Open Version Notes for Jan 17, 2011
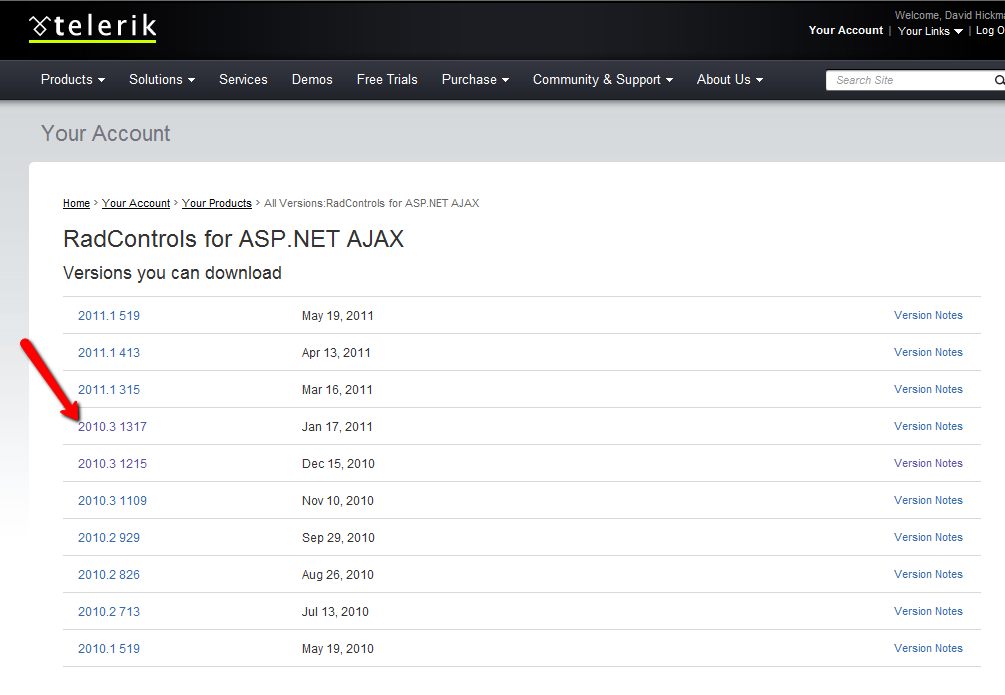The width and height of the screenshot is (1005, 695). [928, 426]
